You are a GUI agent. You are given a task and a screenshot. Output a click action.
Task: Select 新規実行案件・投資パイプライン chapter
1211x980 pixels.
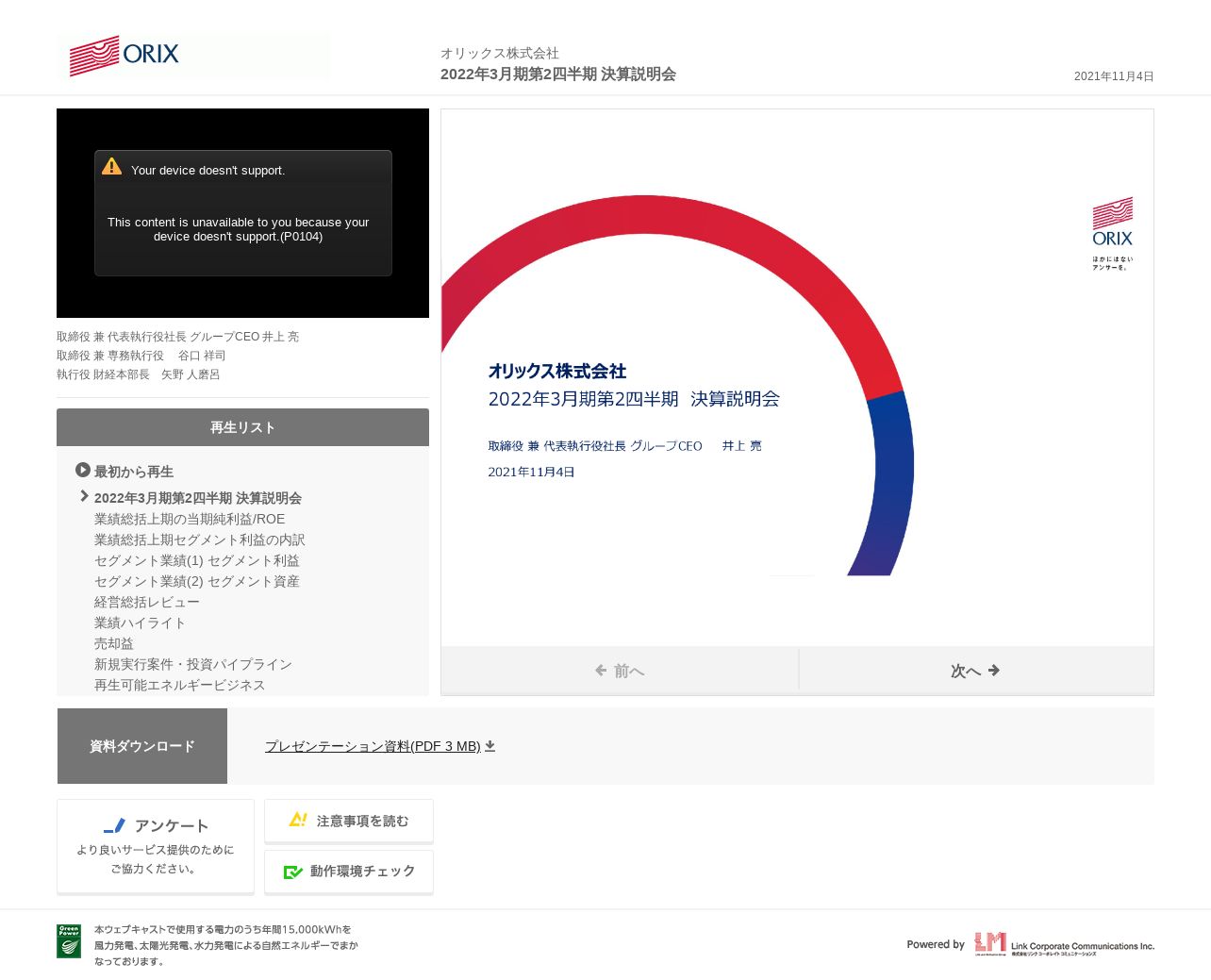[x=193, y=664]
